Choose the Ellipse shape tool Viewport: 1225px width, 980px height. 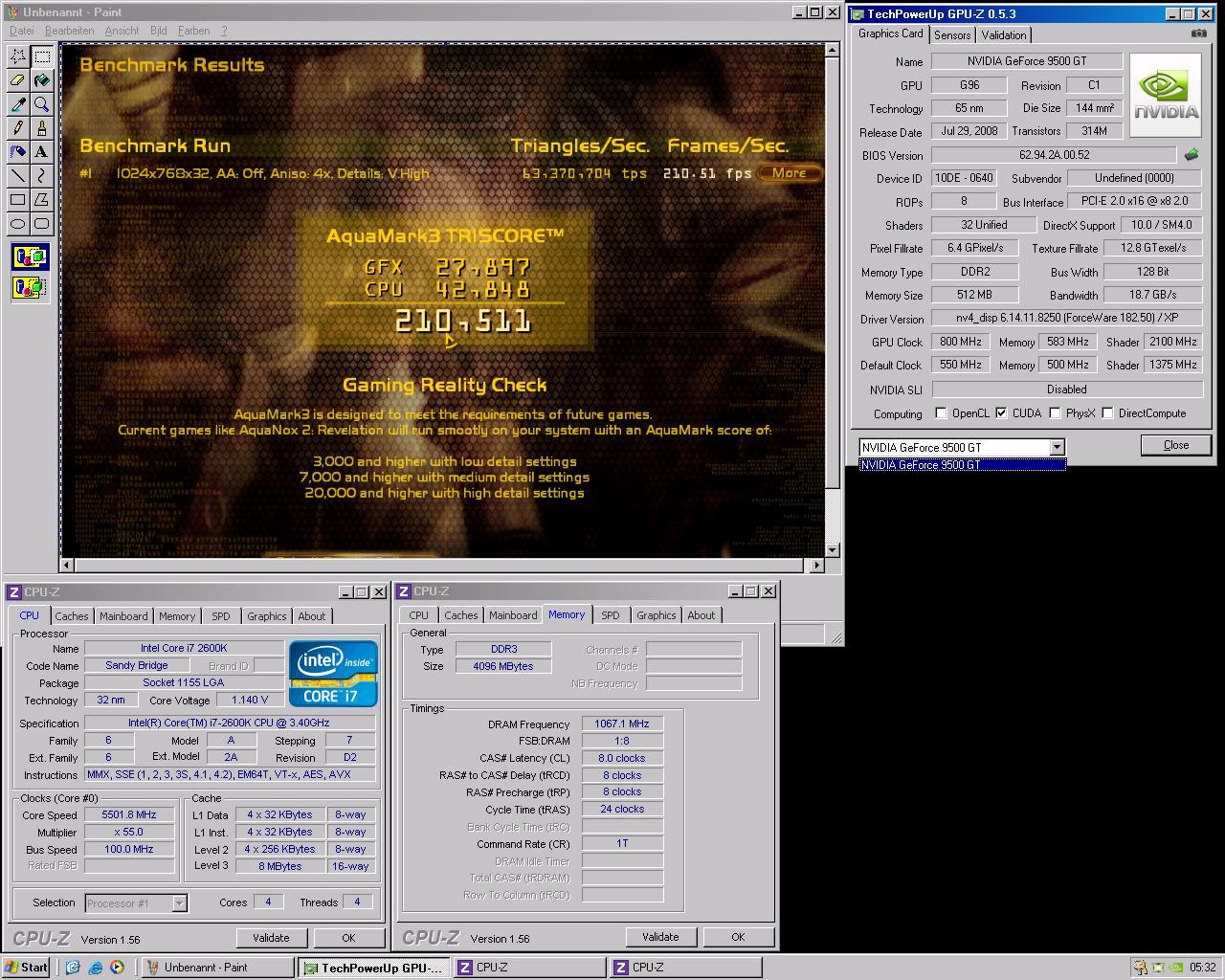(x=18, y=224)
